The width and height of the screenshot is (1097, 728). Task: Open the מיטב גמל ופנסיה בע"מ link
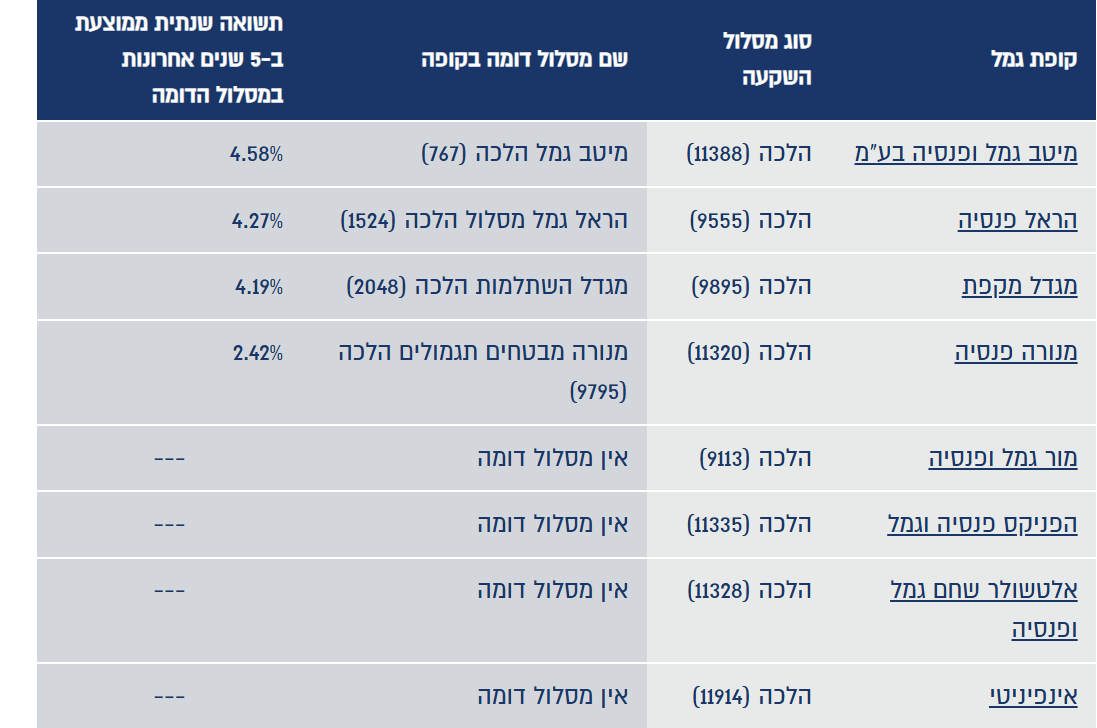tap(965, 154)
